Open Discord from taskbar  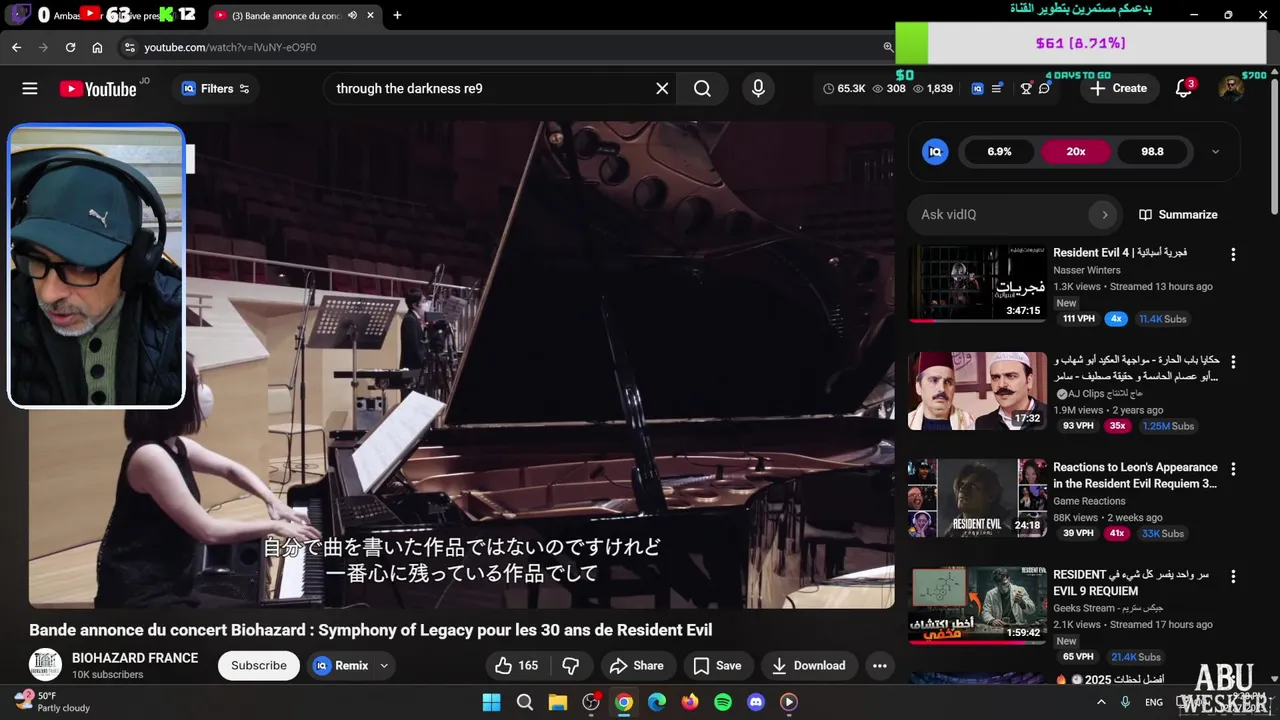[756, 702]
